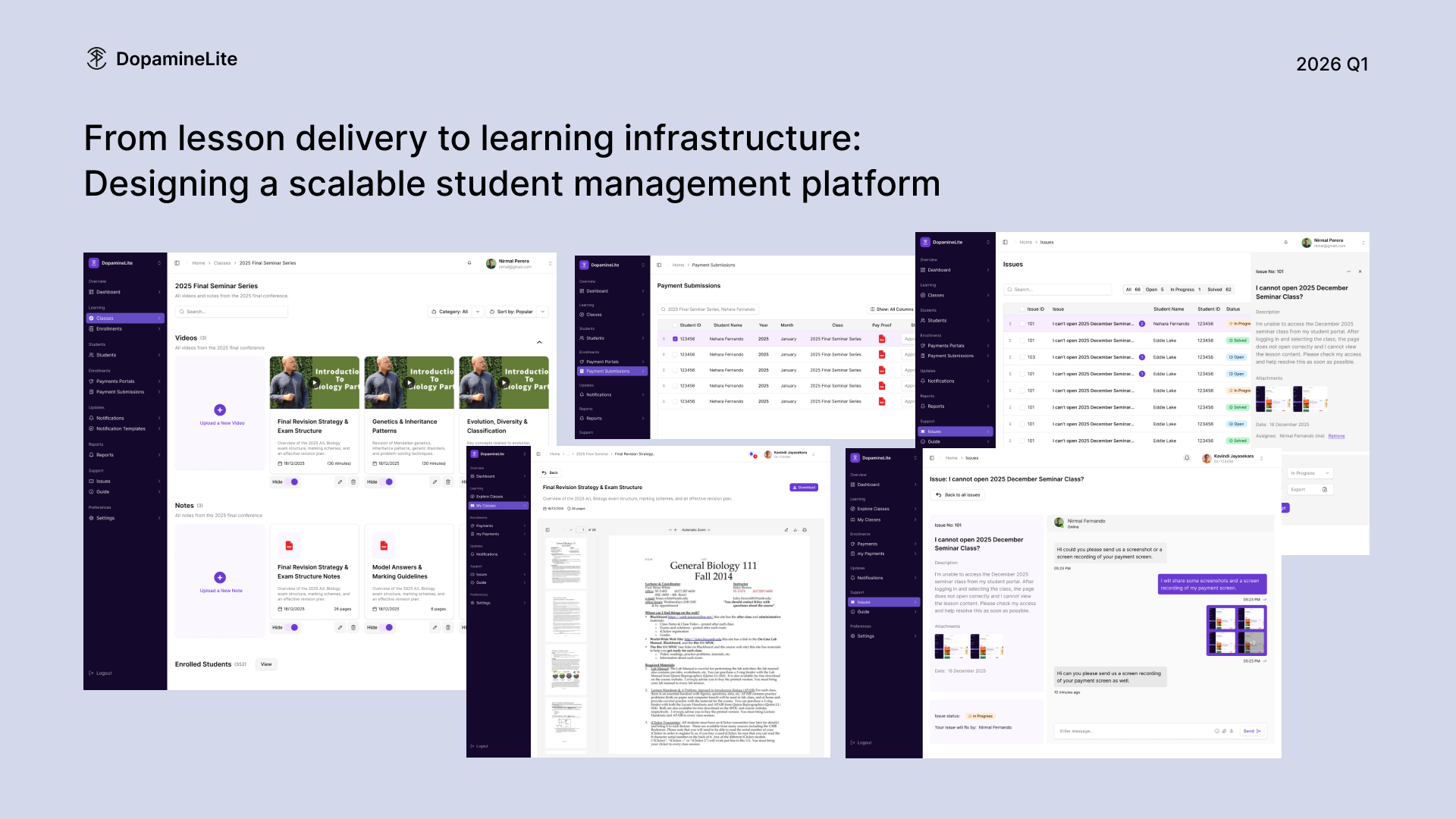Select the In Progress filter tab in Issues
The width and height of the screenshot is (1456, 819).
point(1185,289)
